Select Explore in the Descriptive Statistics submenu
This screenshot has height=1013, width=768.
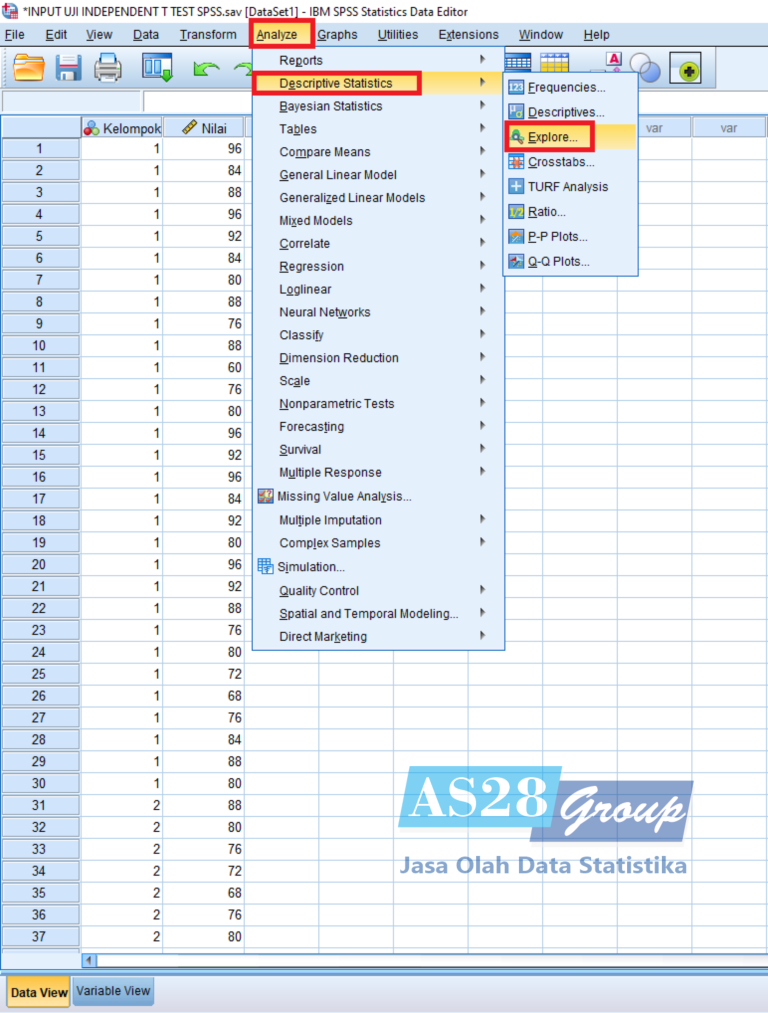[552, 137]
